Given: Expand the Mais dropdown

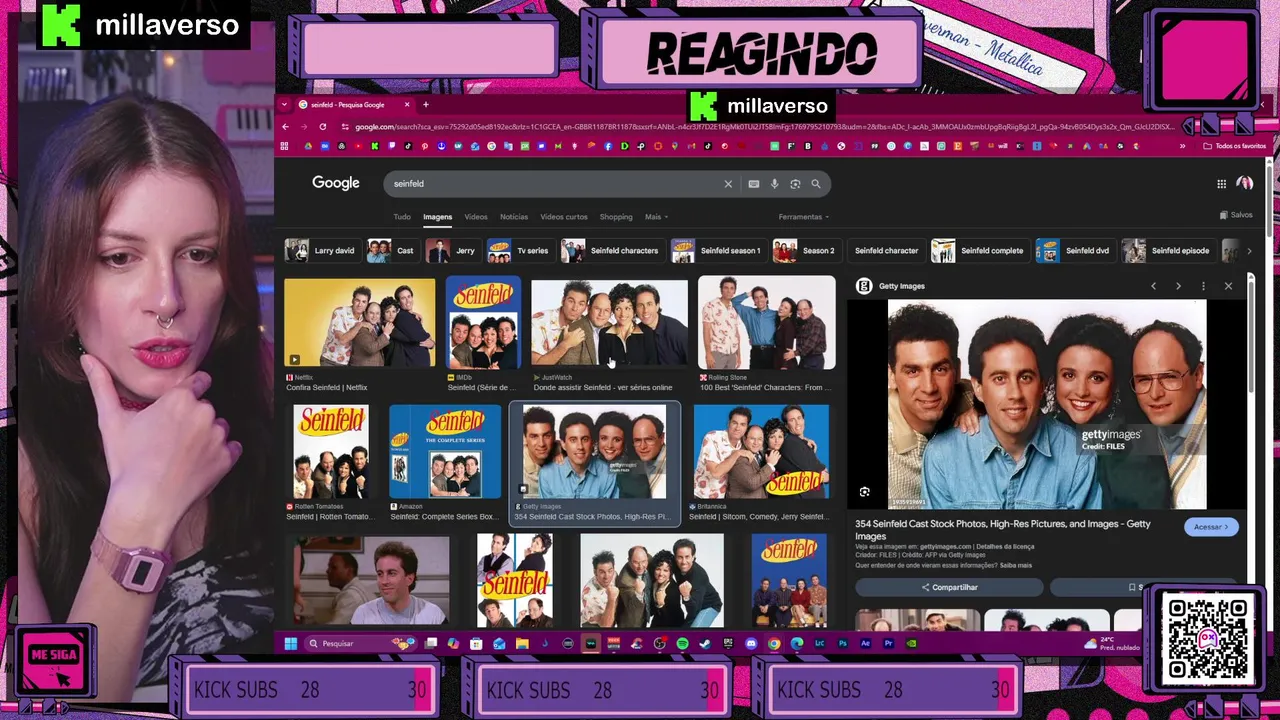Looking at the screenshot, I should click(x=656, y=217).
